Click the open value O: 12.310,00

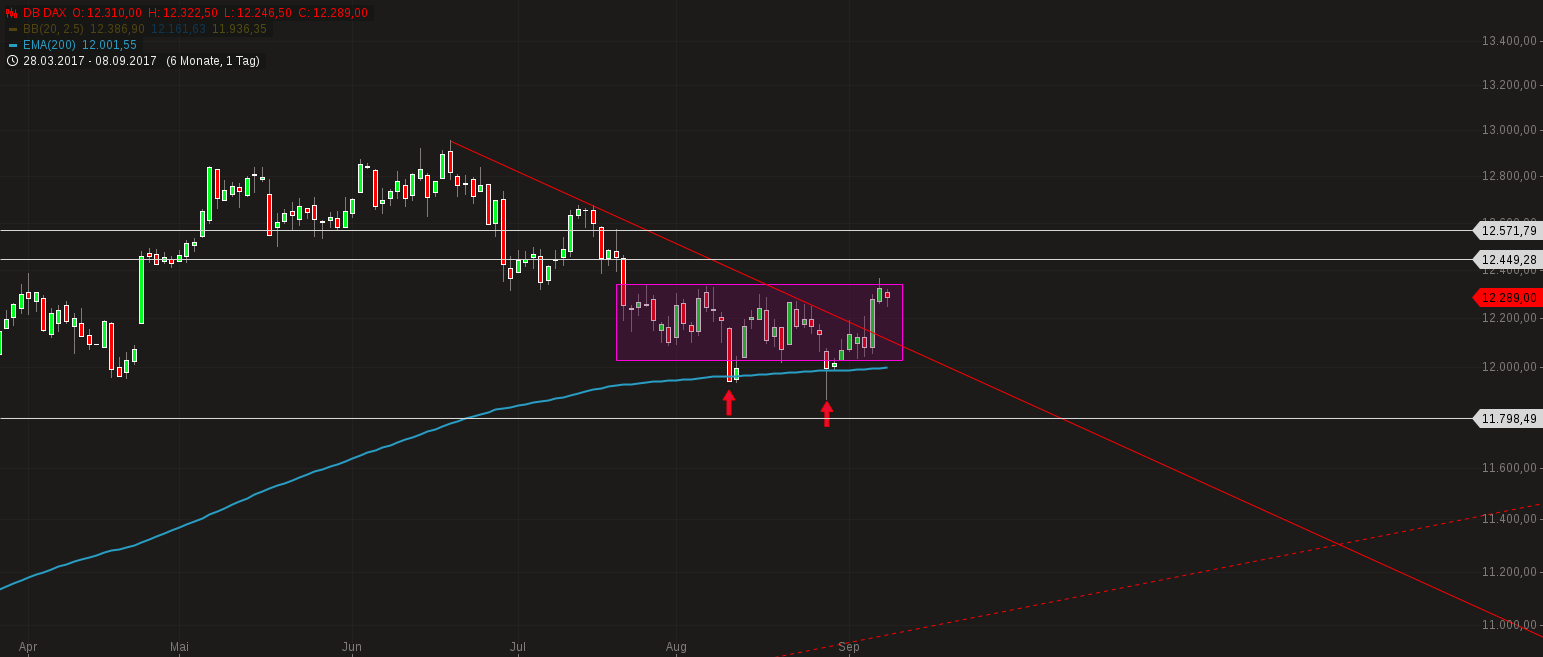pos(109,13)
